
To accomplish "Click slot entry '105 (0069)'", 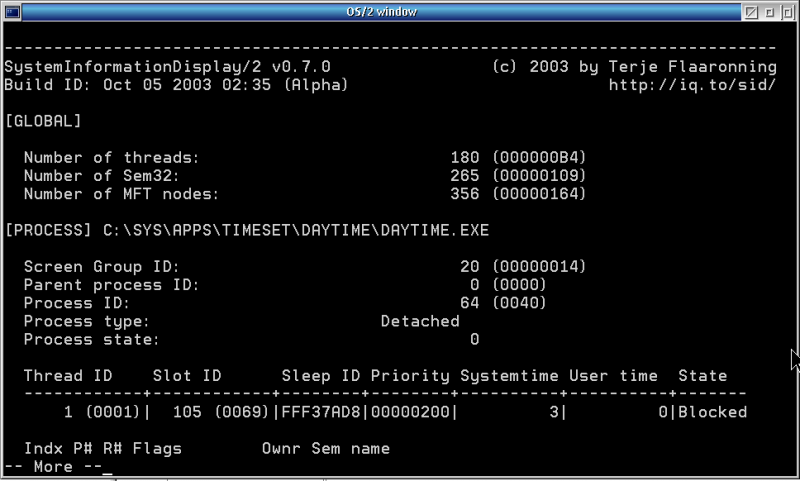I will 221,412.
